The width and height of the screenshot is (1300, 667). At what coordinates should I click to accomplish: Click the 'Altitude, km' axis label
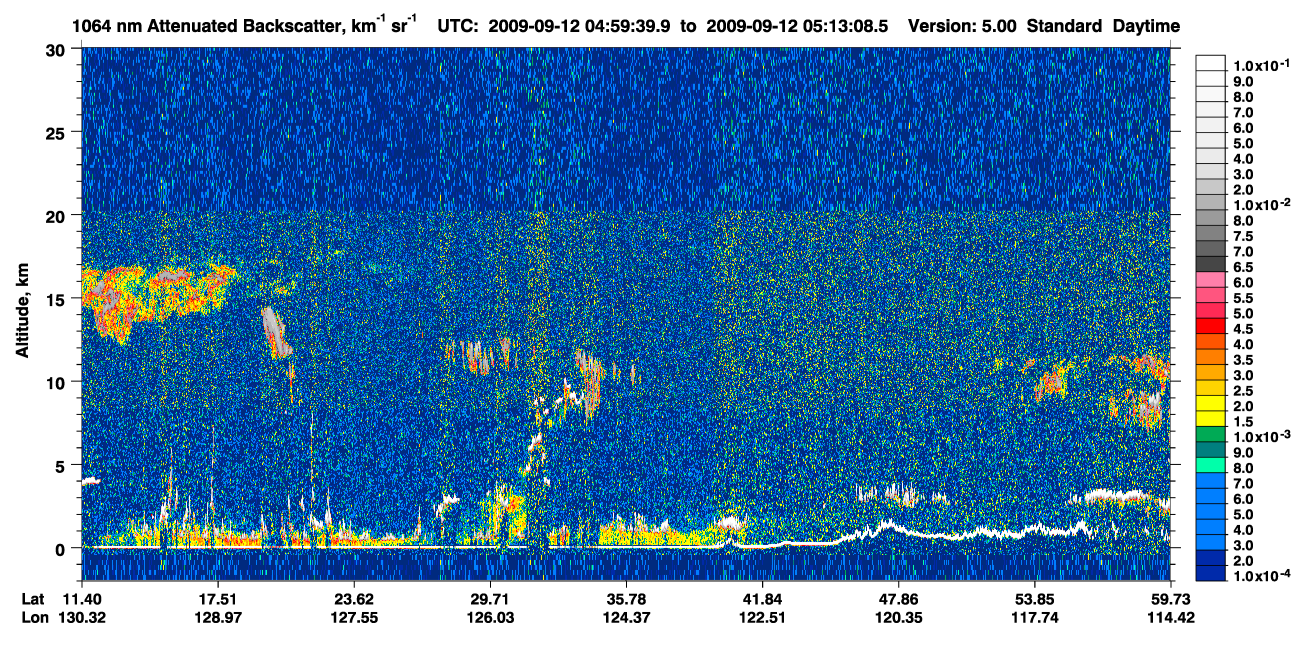point(21,312)
